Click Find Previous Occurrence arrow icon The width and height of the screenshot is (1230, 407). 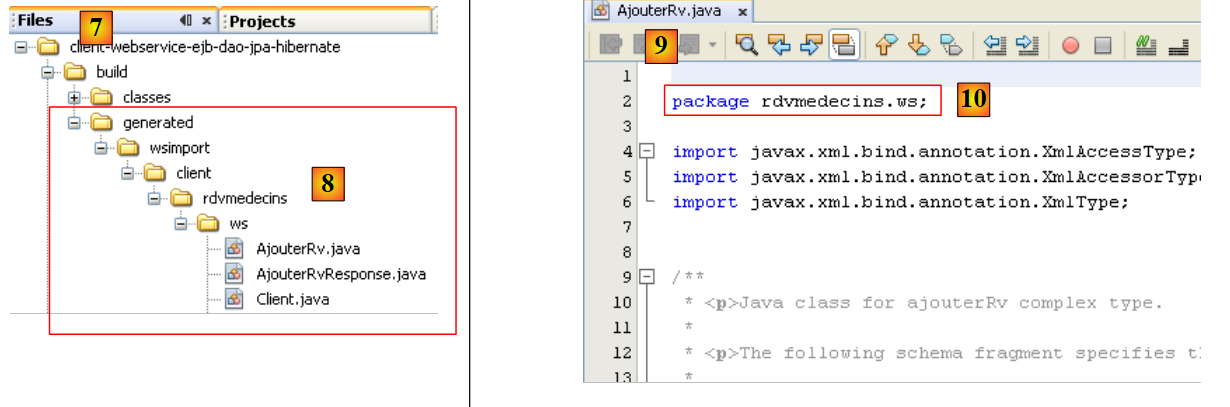tap(778, 45)
